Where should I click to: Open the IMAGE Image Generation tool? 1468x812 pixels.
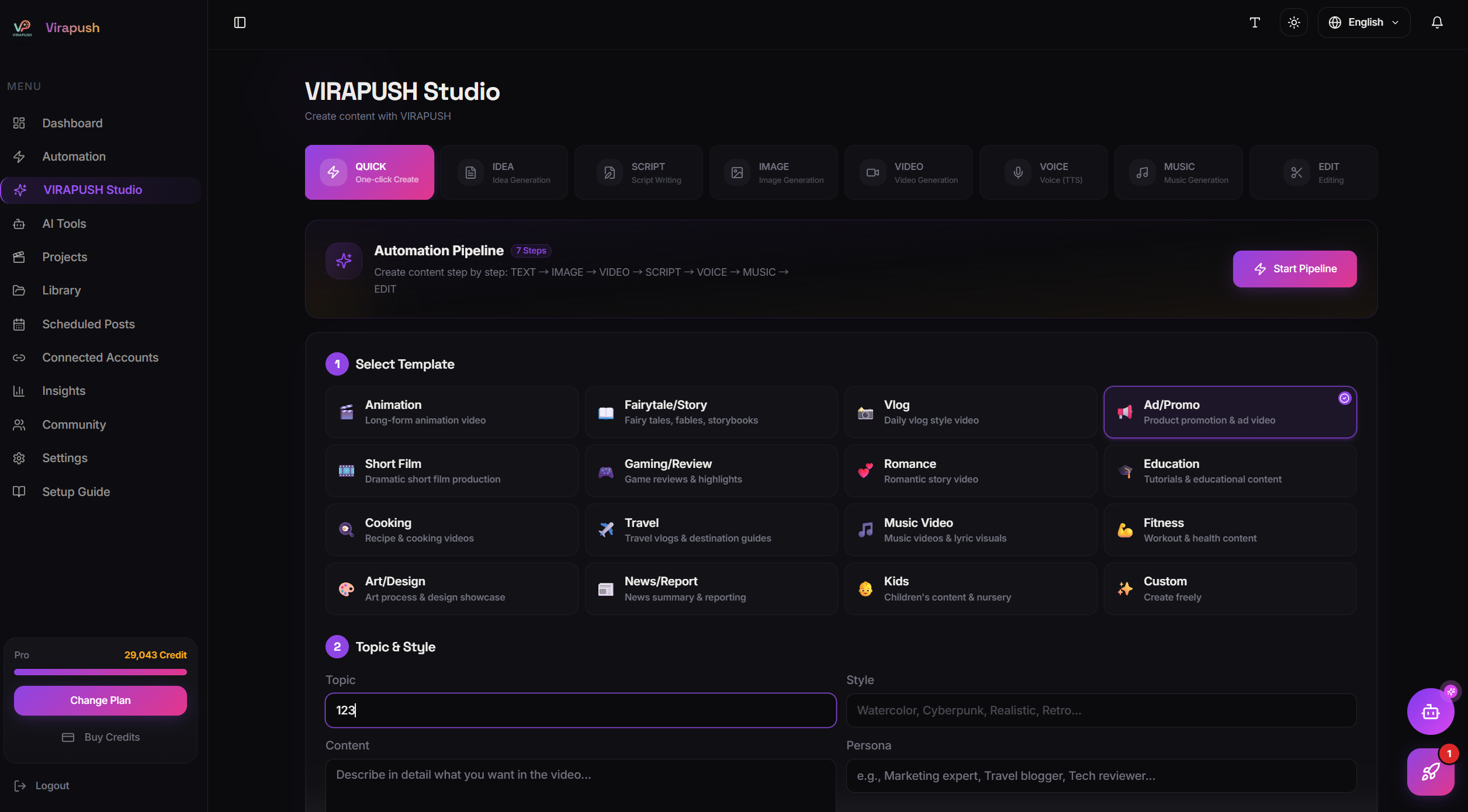773,172
